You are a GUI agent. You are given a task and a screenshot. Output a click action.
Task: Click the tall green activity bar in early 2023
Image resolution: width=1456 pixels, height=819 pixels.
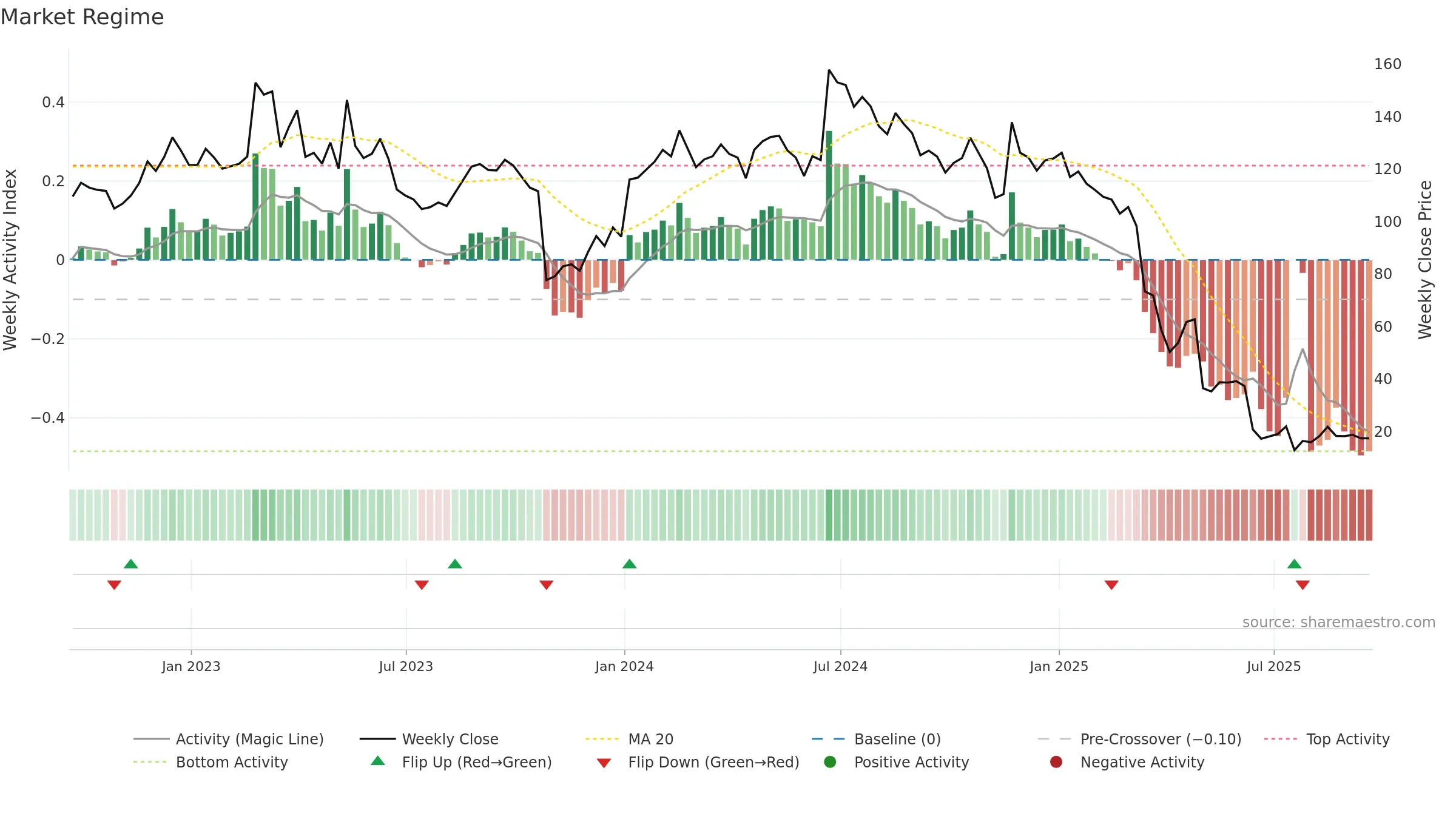[x=255, y=207]
